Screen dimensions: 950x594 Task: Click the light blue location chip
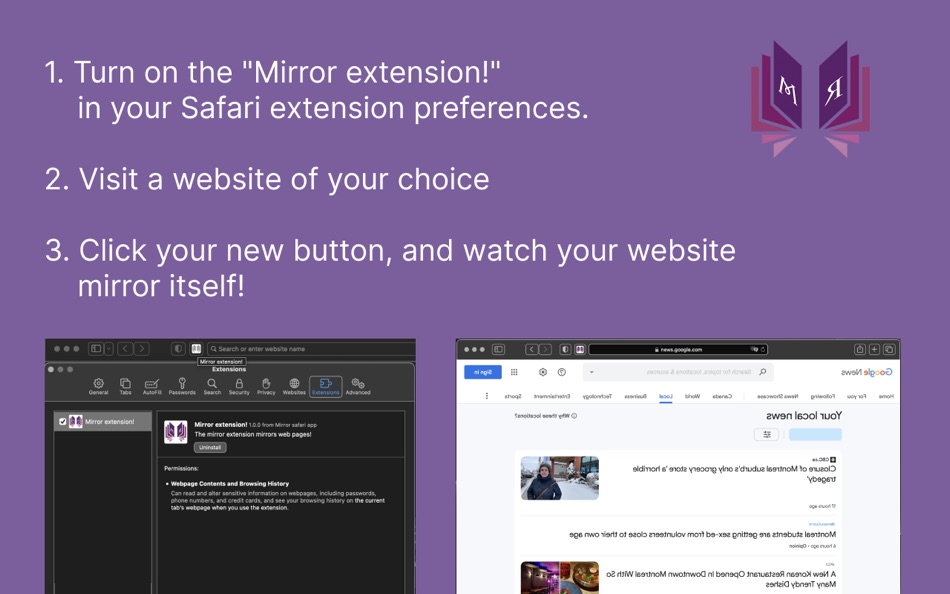[815, 434]
